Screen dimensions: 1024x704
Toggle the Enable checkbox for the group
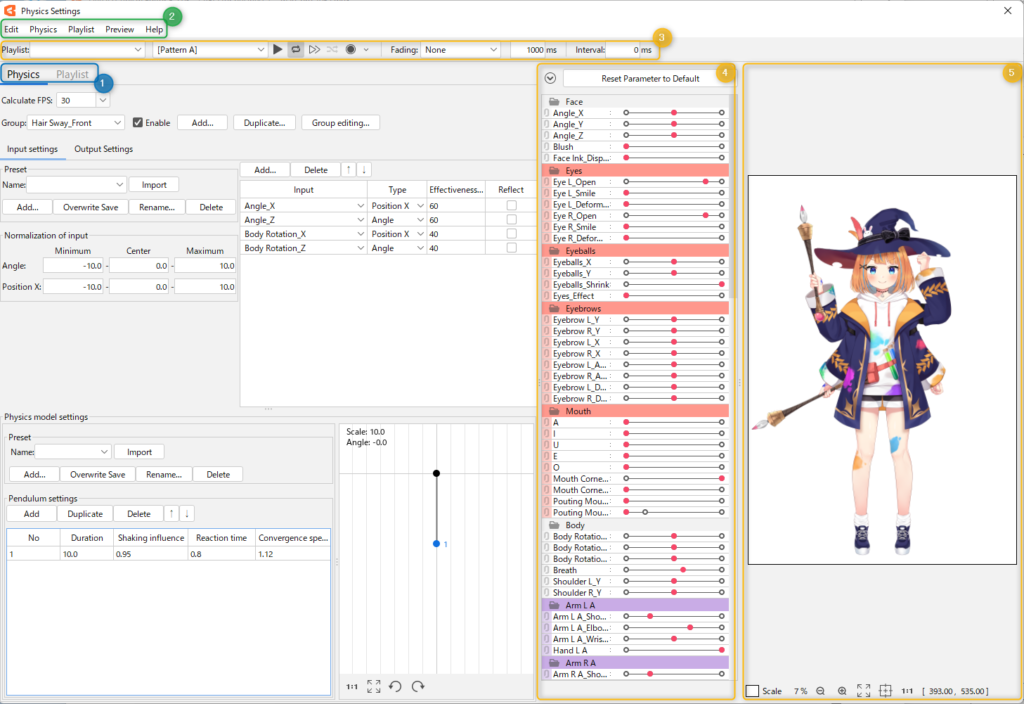[x=139, y=122]
